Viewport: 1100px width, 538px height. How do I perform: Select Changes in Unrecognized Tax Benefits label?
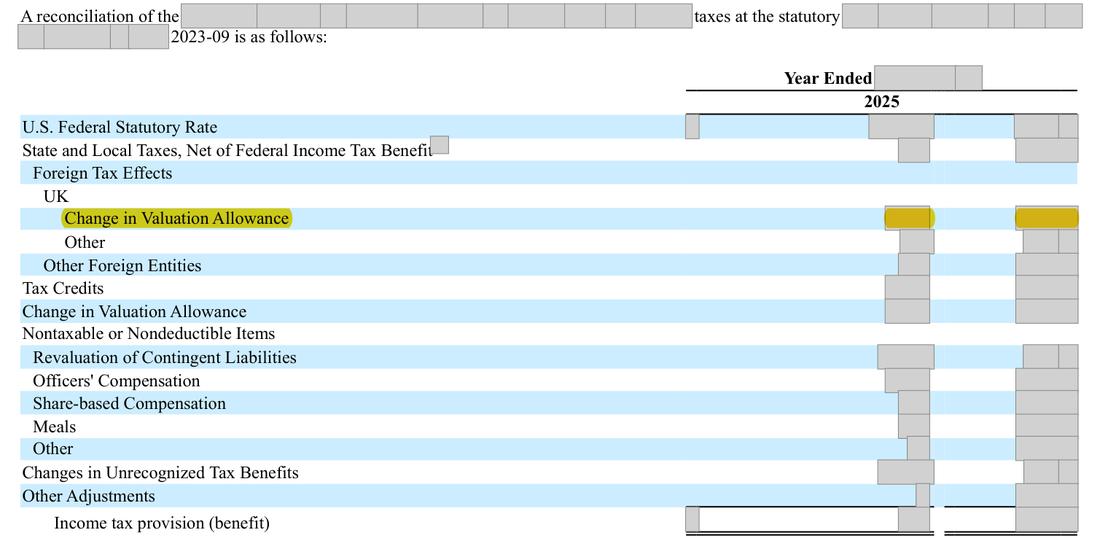coord(160,473)
